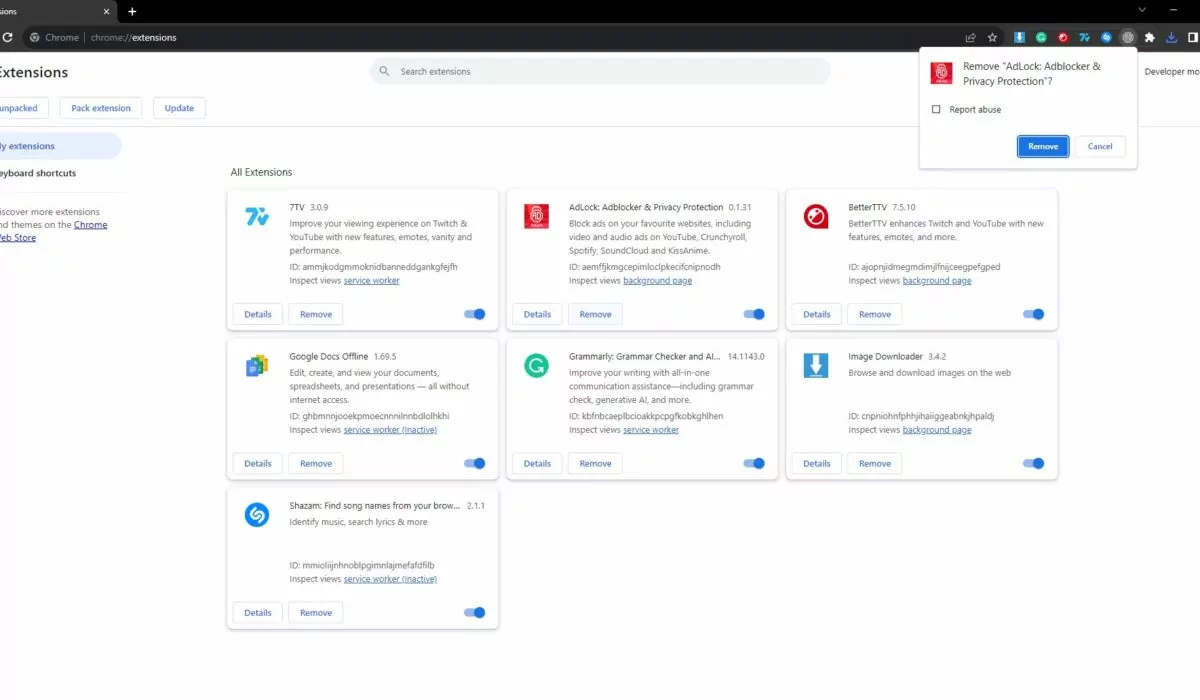Image resolution: width=1200 pixels, height=700 pixels.
Task: Click the Update button
Action: click(x=180, y=108)
